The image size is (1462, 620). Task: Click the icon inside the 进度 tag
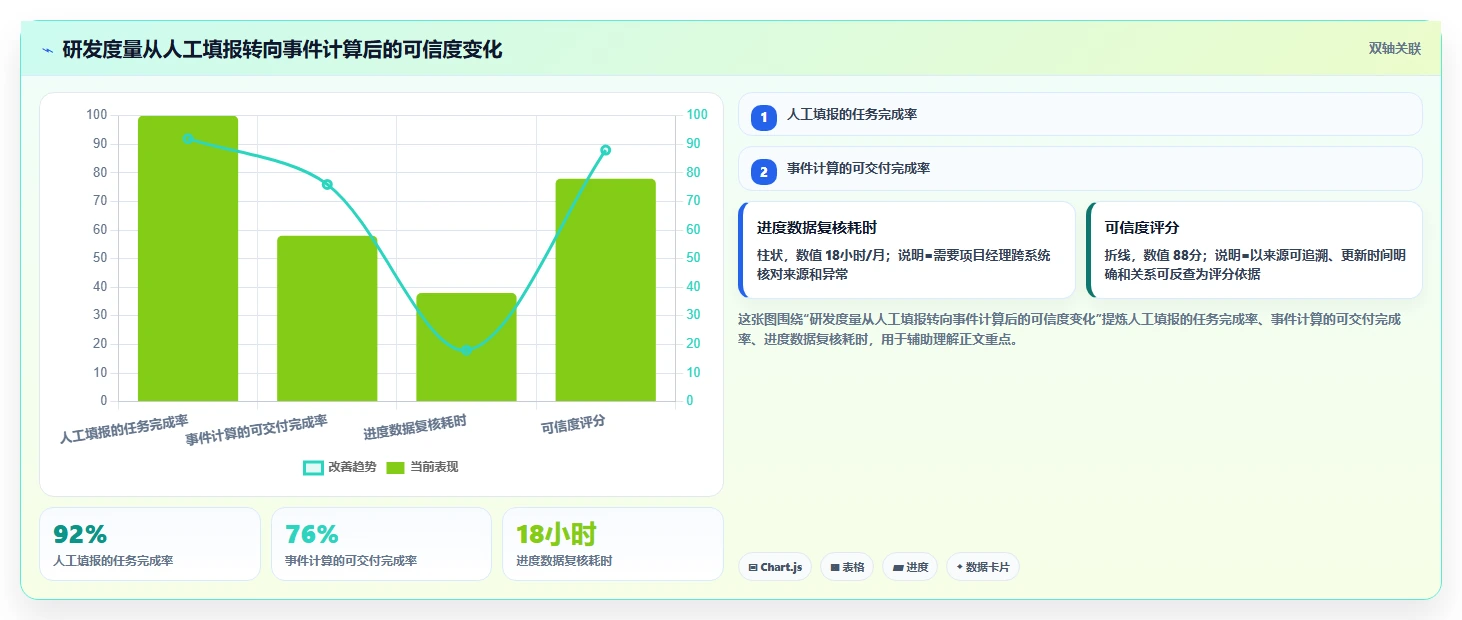pyautogui.click(x=898, y=567)
